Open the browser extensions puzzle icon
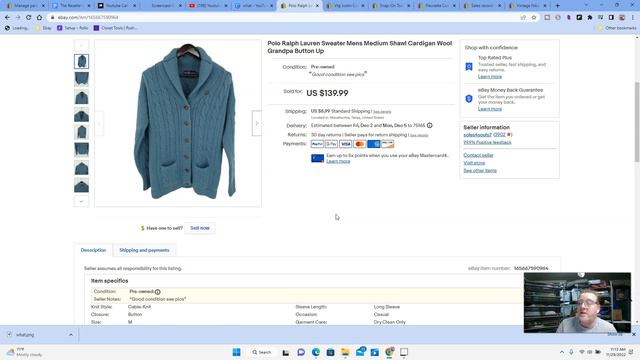Image resolution: width=640 pixels, height=360 pixels. click(x=590, y=18)
